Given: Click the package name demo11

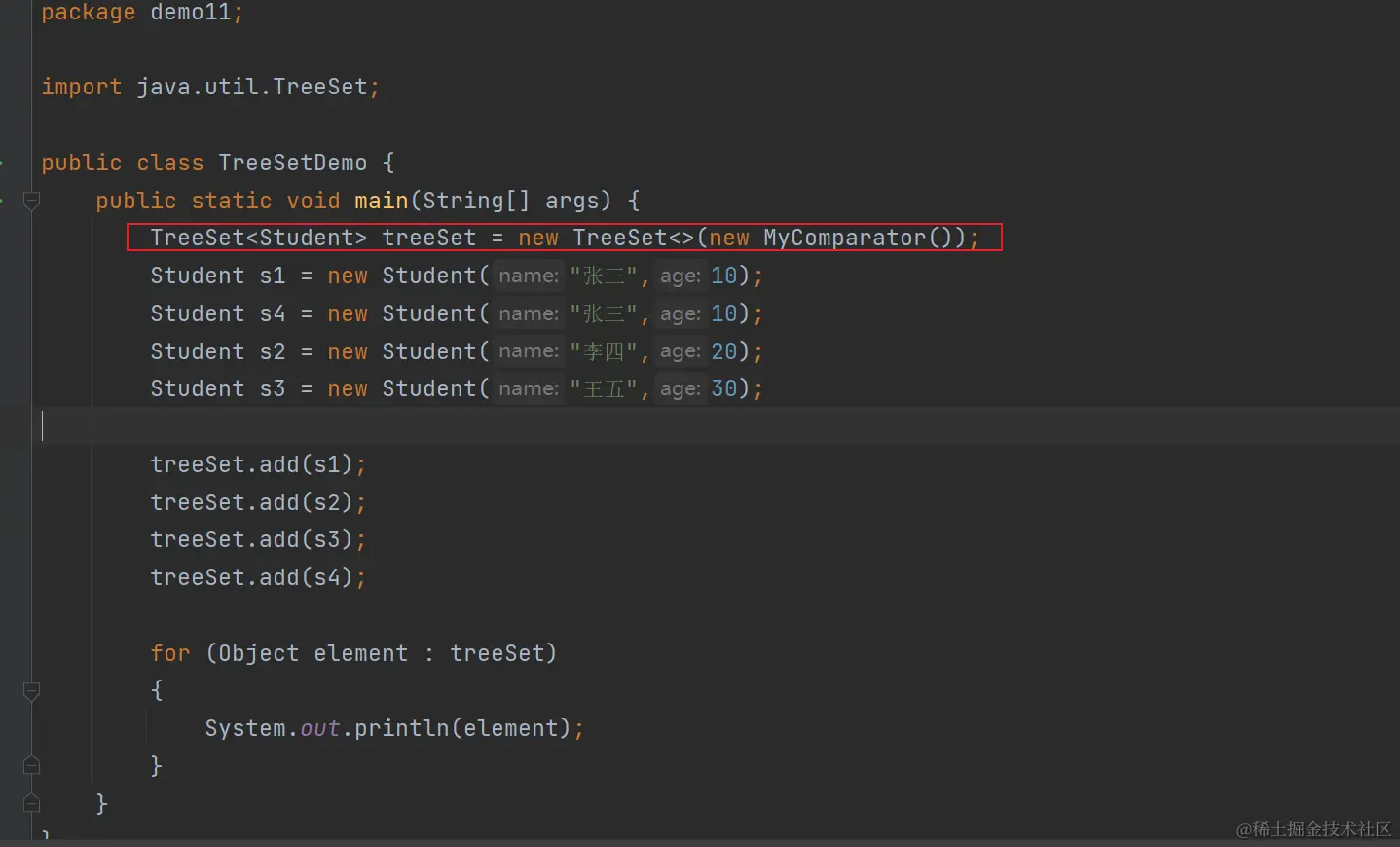Looking at the screenshot, I should tap(190, 13).
